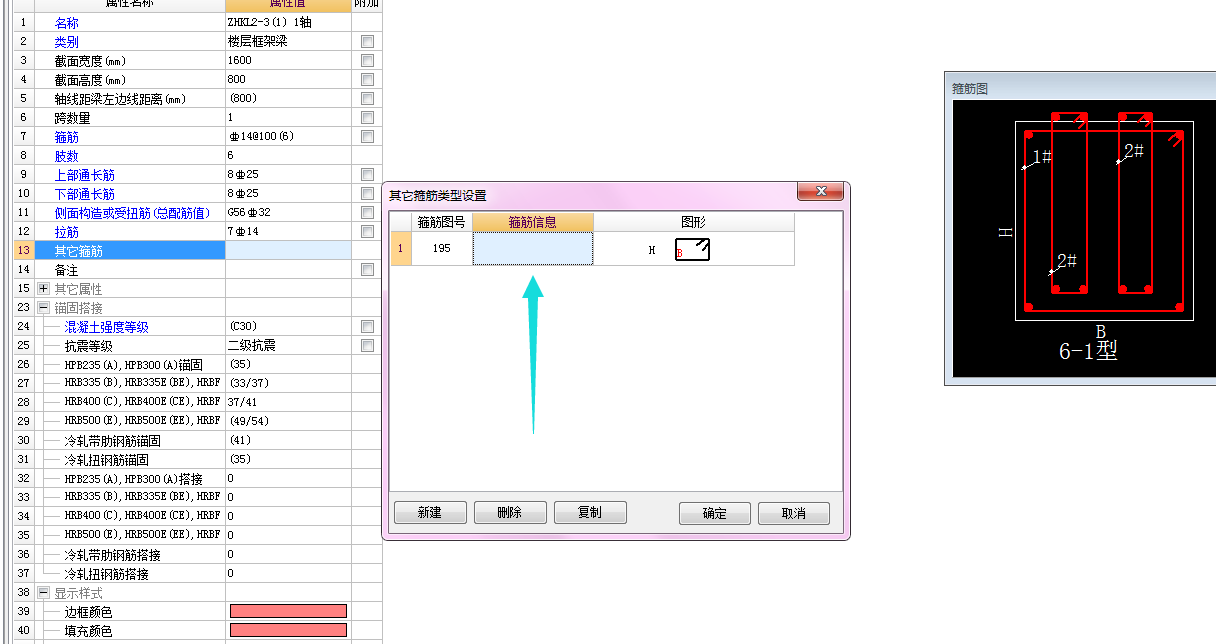Click the 上部通长筋 property label
Screen dimensions: 1216x644
click(85, 175)
